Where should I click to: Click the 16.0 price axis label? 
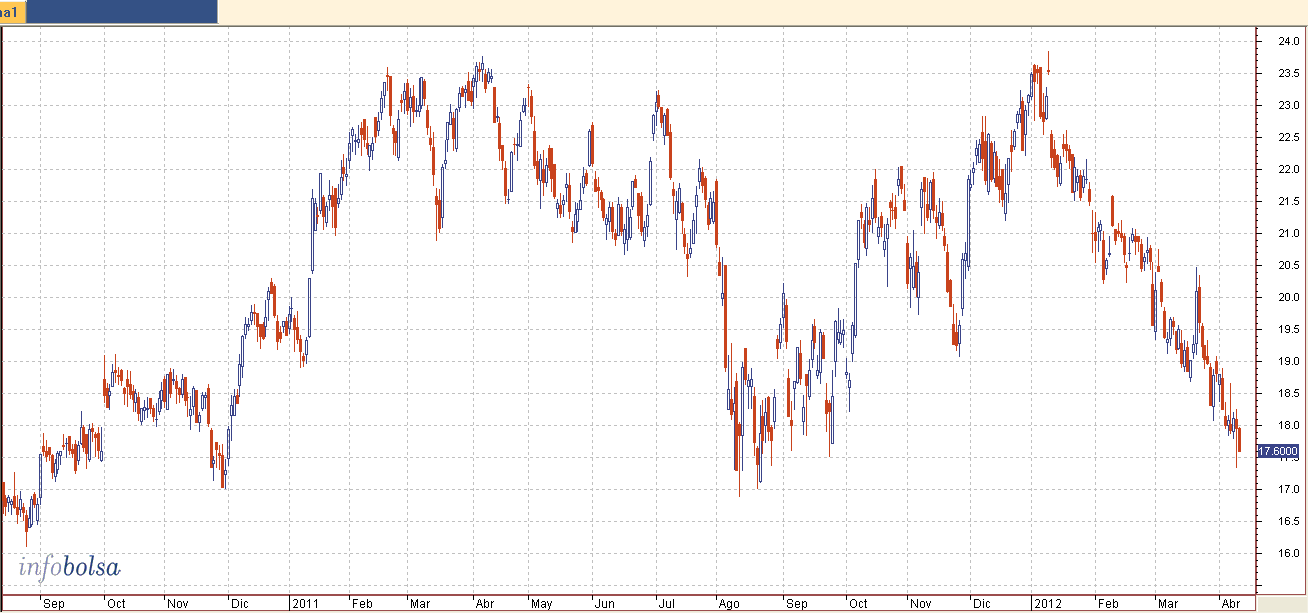1288,553
